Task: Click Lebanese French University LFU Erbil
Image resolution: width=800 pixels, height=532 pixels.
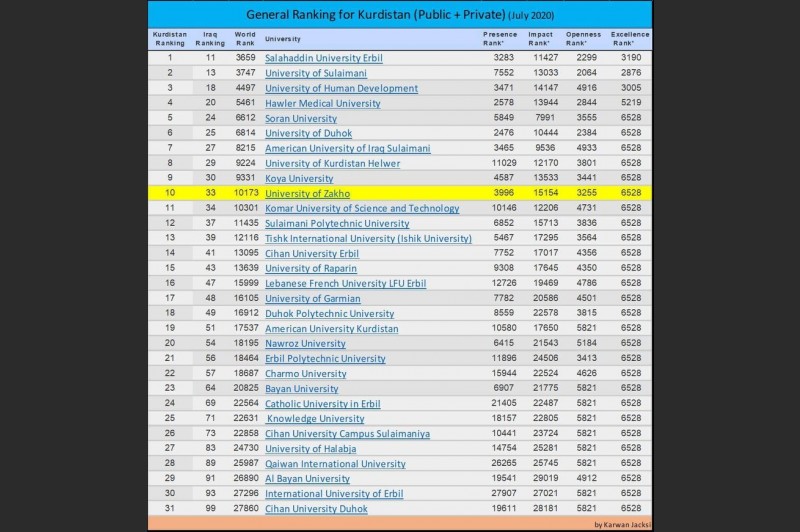Action: pyautogui.click(x=345, y=283)
